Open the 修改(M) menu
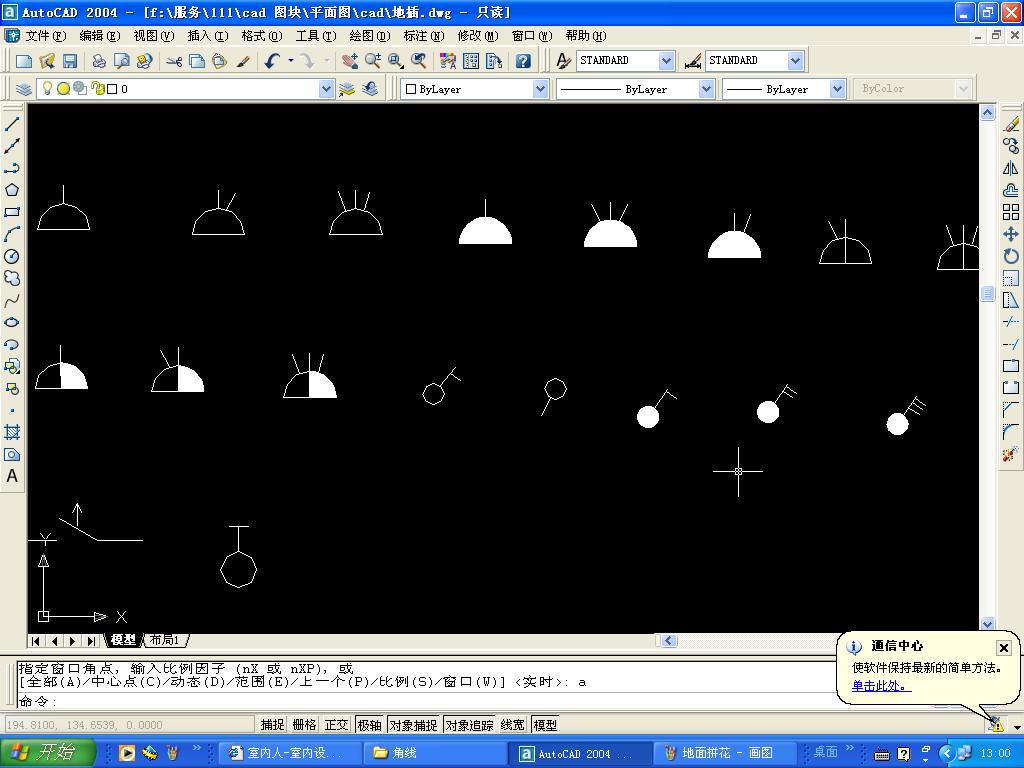Screen dimensions: 1024x768 coord(478,36)
